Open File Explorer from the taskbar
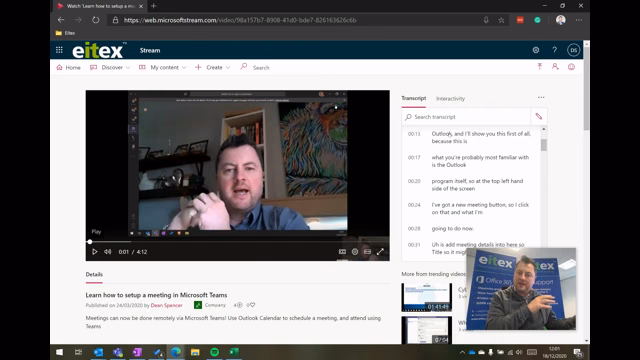 point(195,352)
